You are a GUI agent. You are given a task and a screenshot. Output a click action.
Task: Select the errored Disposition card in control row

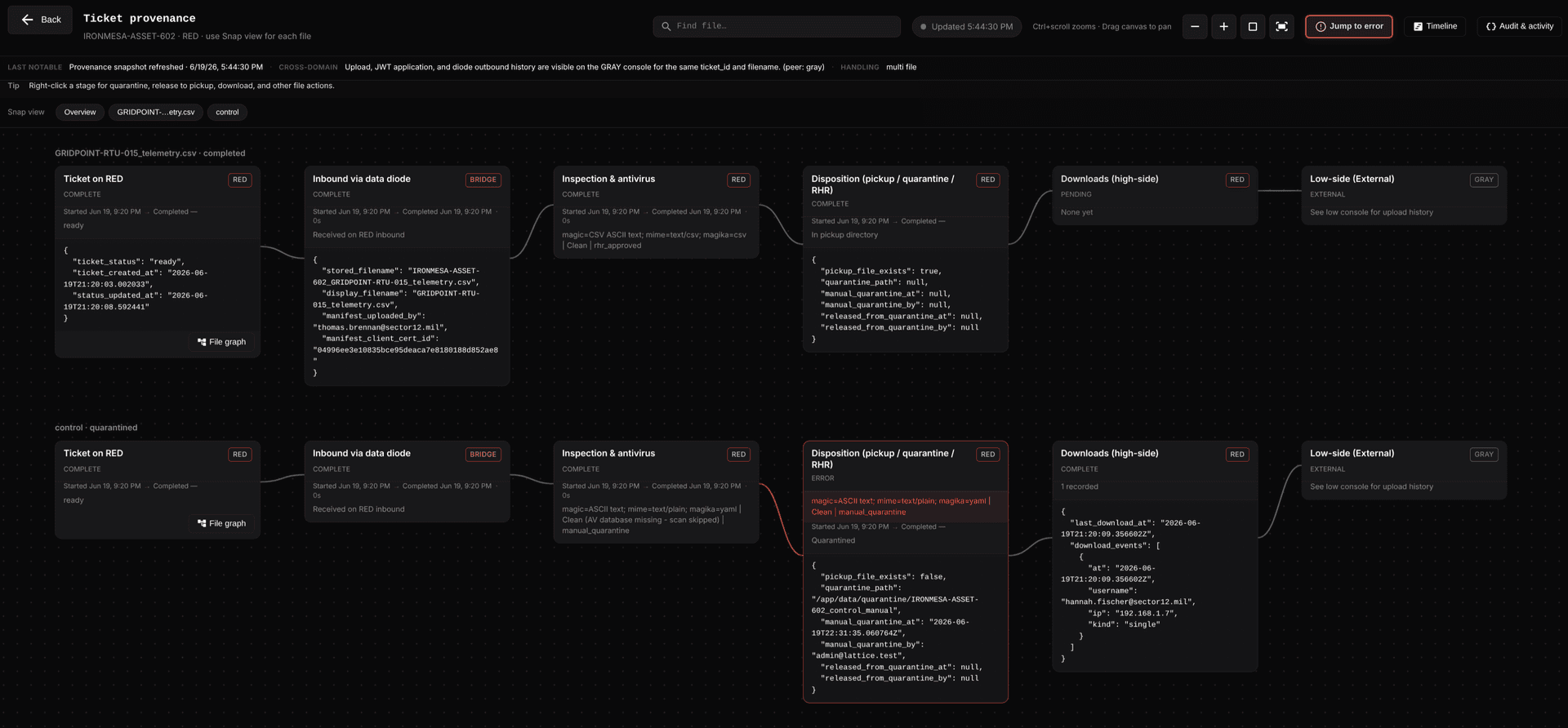pos(905,571)
